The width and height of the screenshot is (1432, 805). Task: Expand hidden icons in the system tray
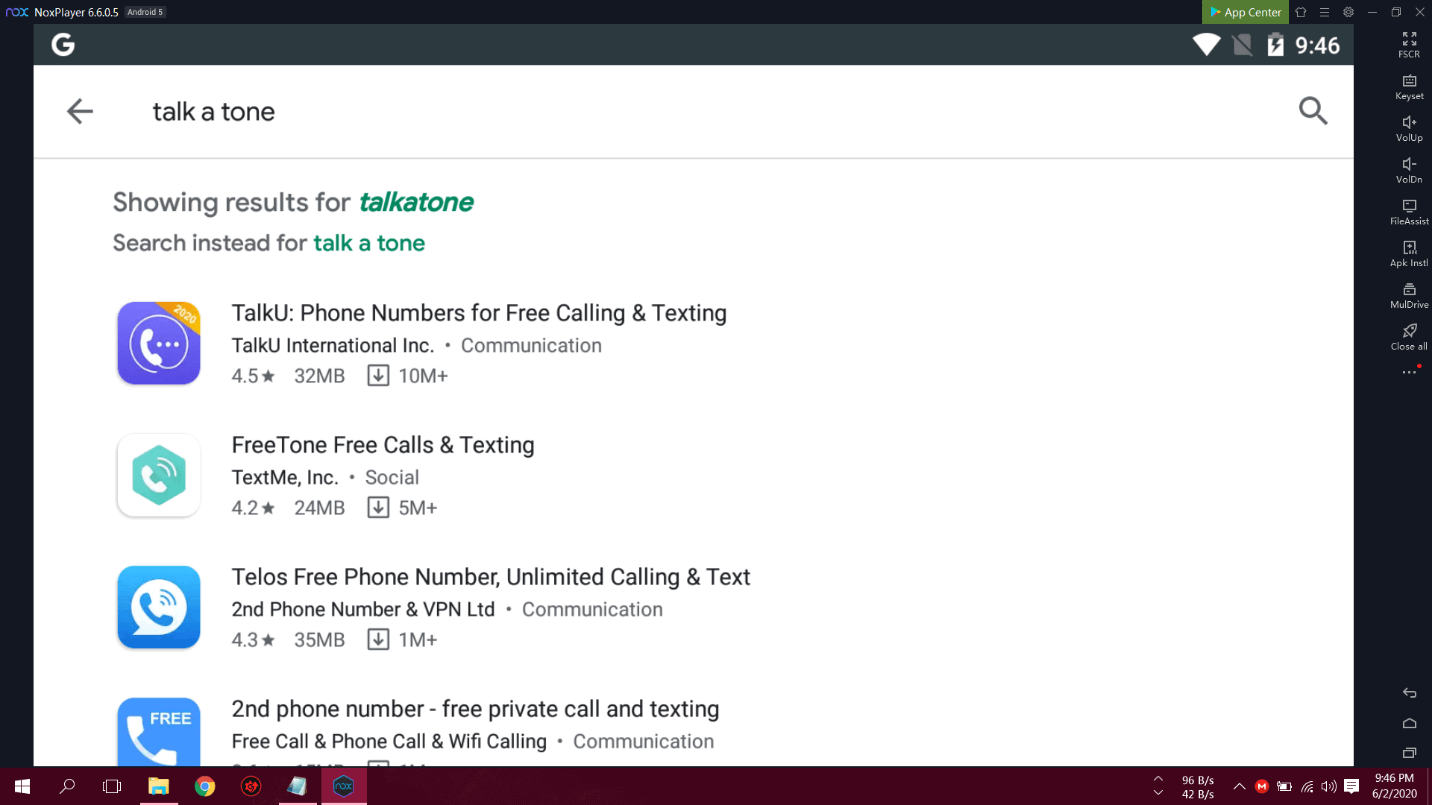point(1238,787)
